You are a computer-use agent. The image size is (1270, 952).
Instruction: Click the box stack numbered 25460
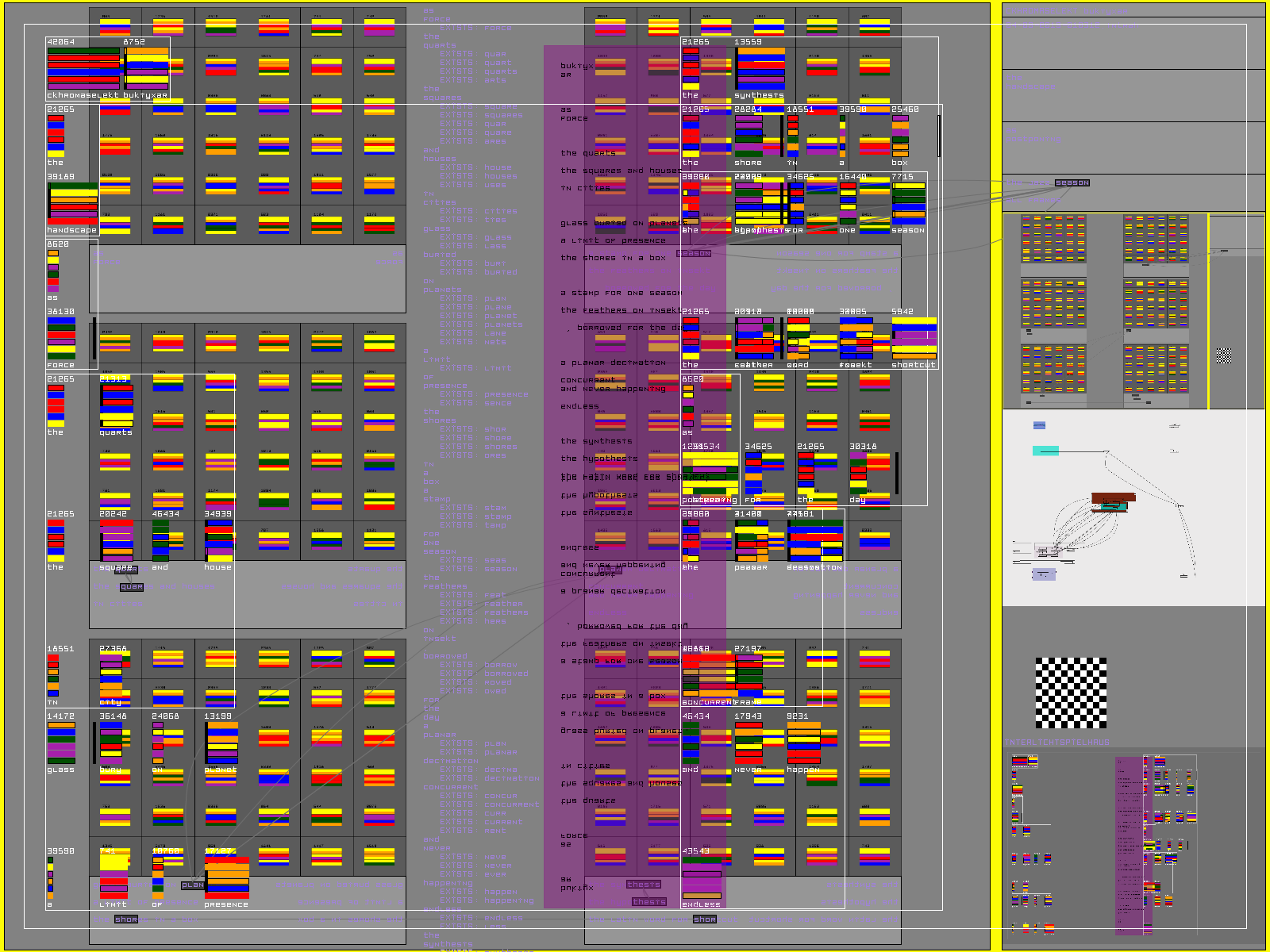[x=900, y=136]
